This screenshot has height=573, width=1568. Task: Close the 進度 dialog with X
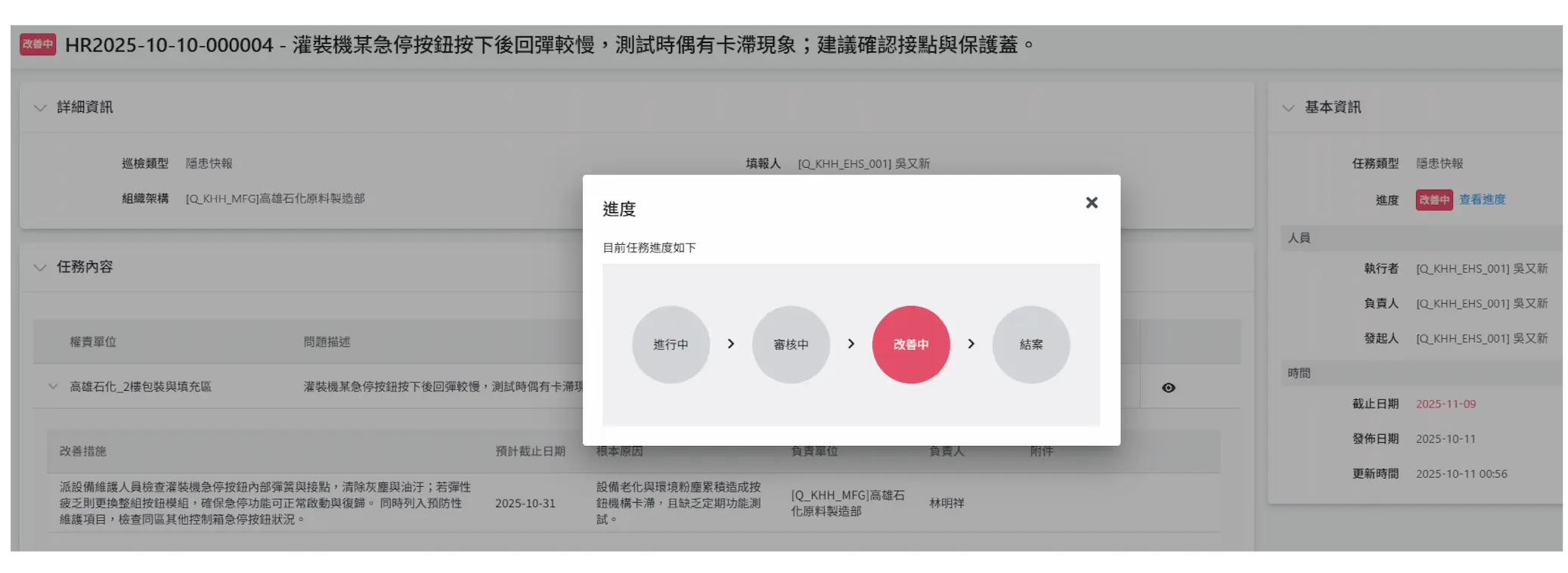pos(1091,203)
